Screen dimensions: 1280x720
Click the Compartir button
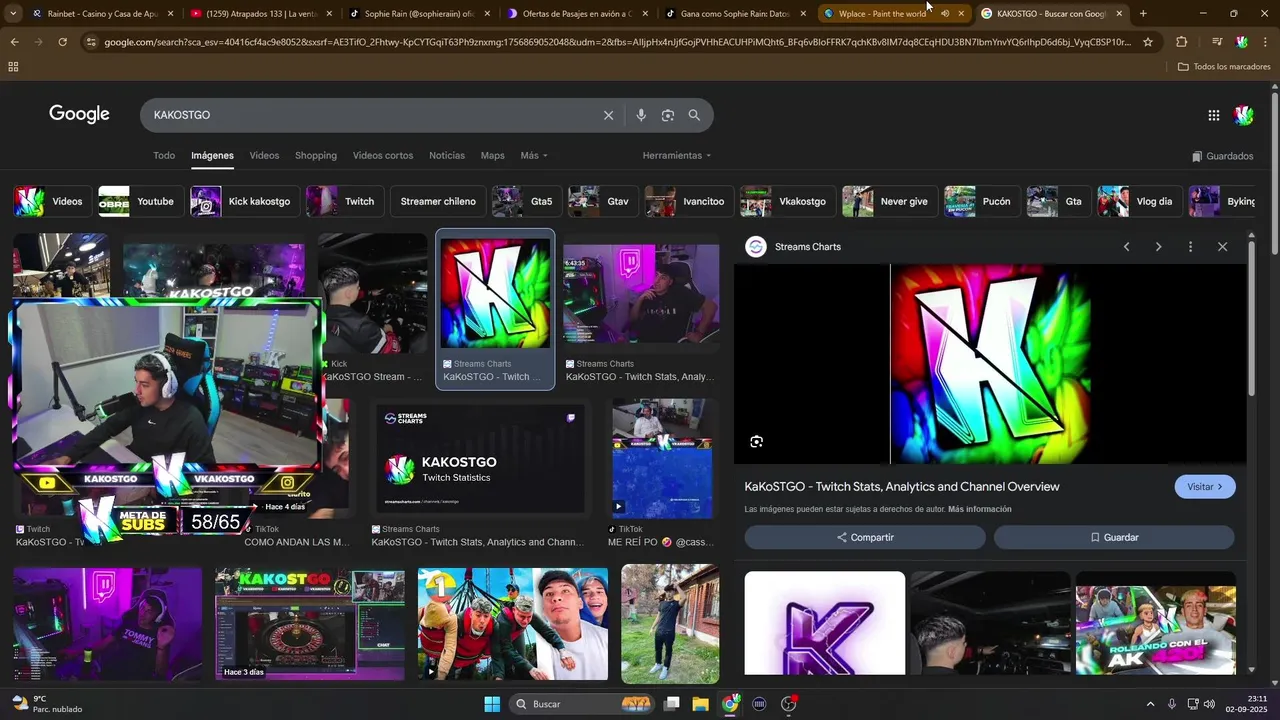pos(865,537)
